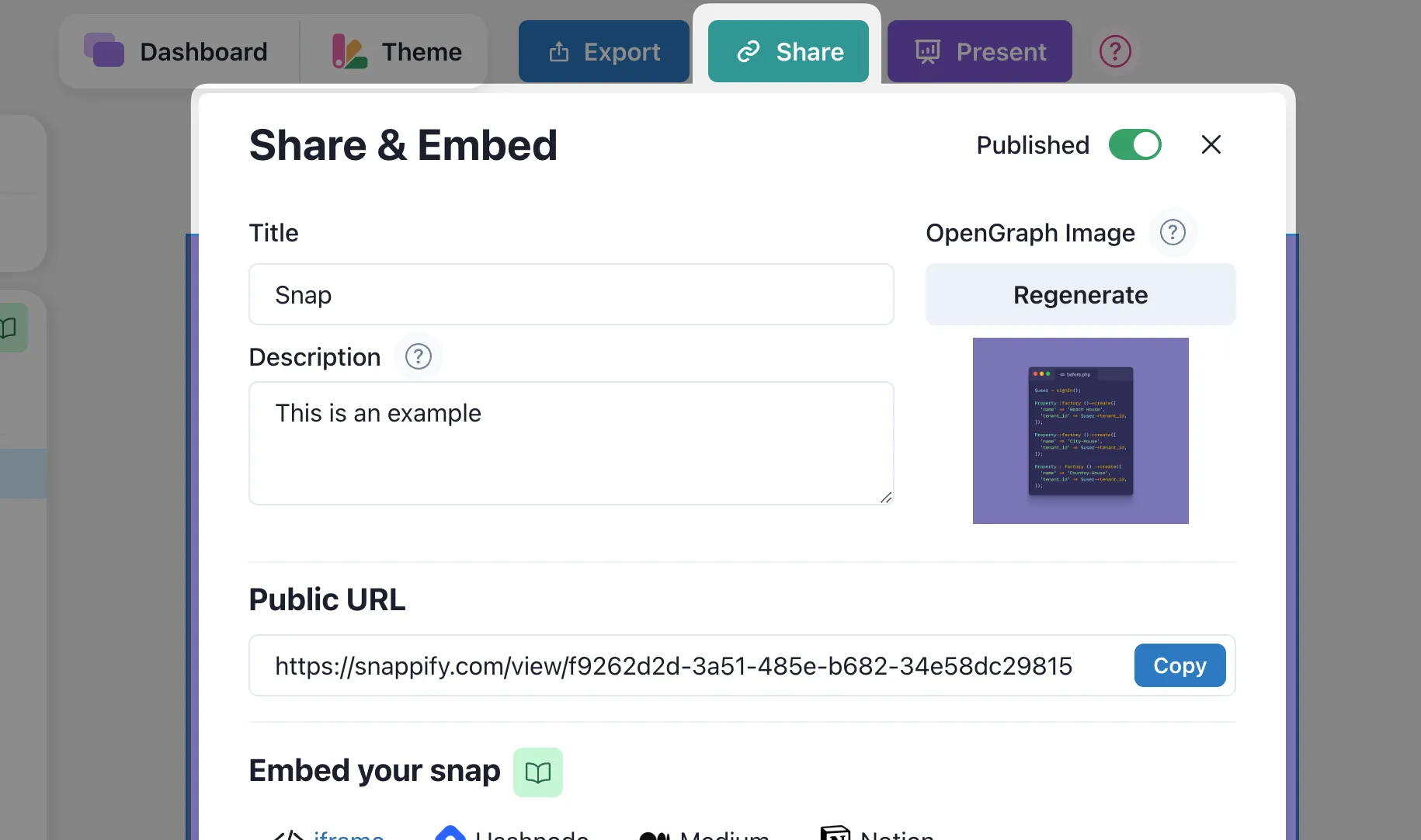The height and width of the screenshot is (840, 1421).
Task: Click the Title input field
Action: point(572,294)
